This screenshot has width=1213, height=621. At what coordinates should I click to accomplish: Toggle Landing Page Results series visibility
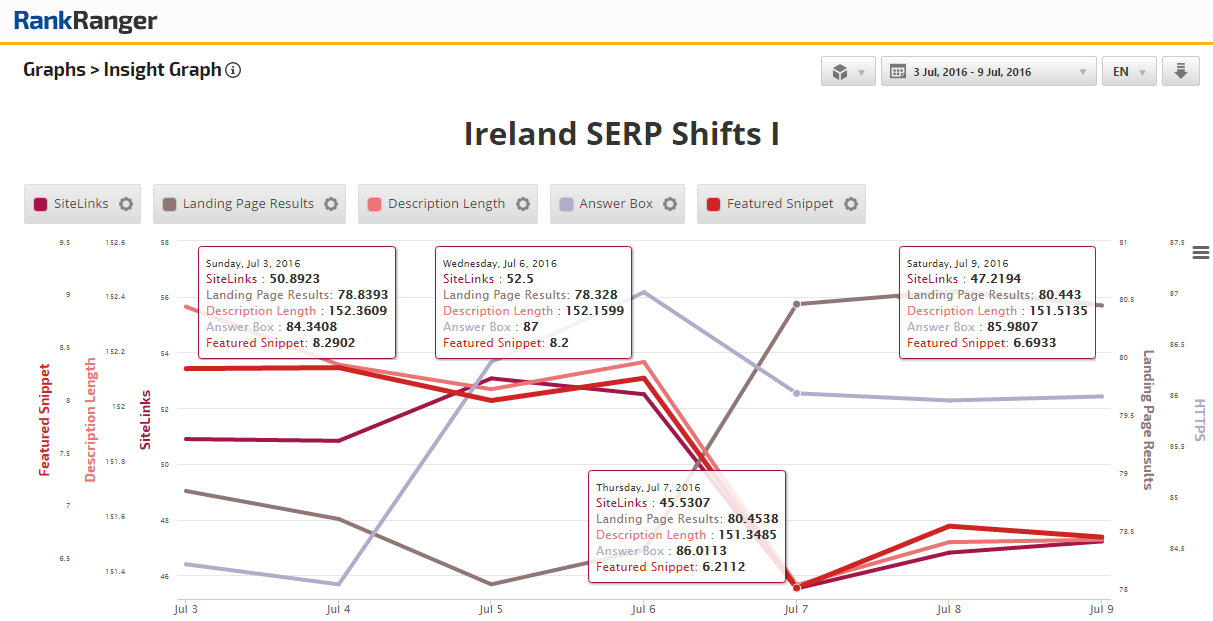(x=247, y=204)
